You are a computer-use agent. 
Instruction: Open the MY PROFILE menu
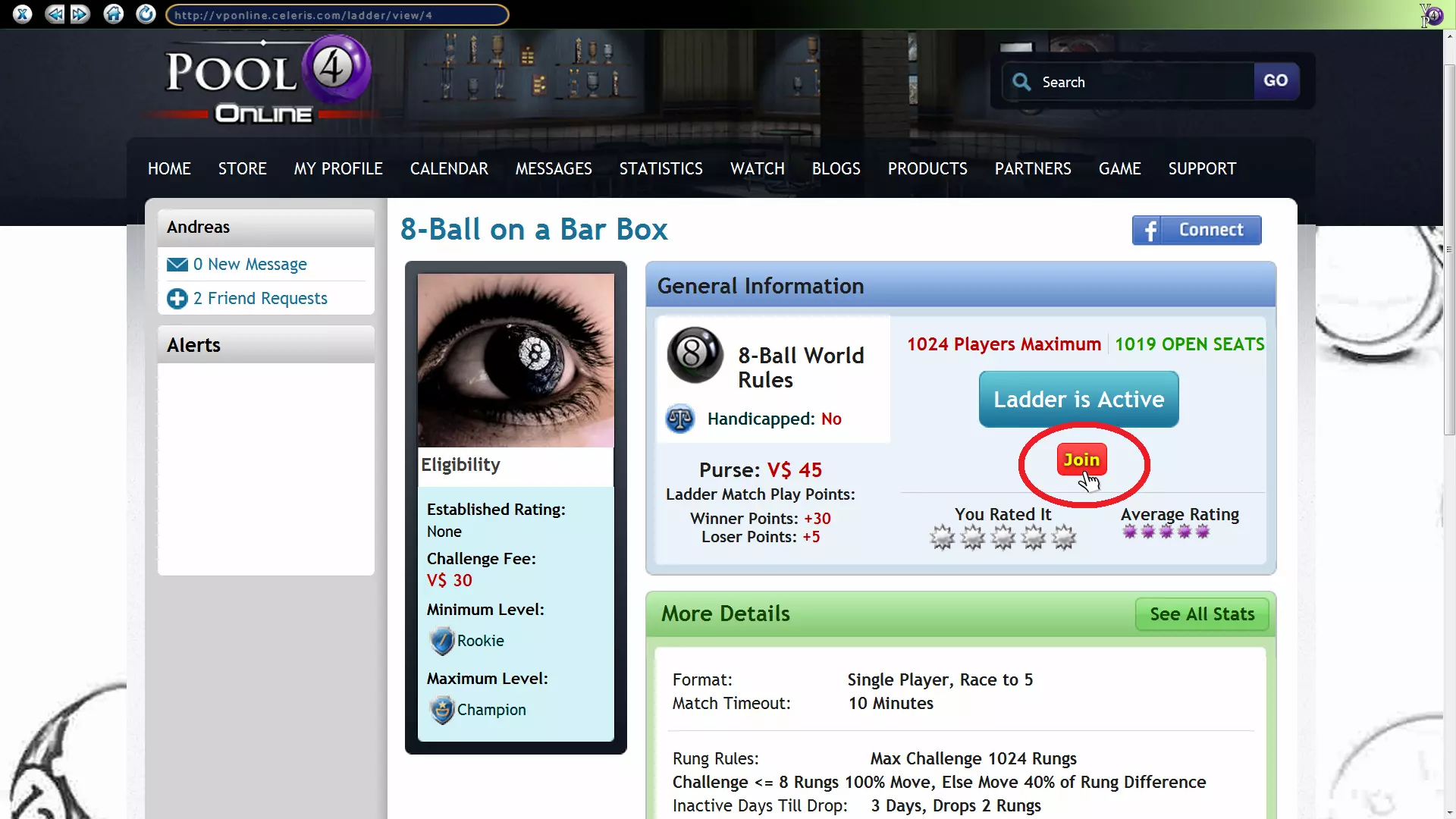(x=338, y=168)
